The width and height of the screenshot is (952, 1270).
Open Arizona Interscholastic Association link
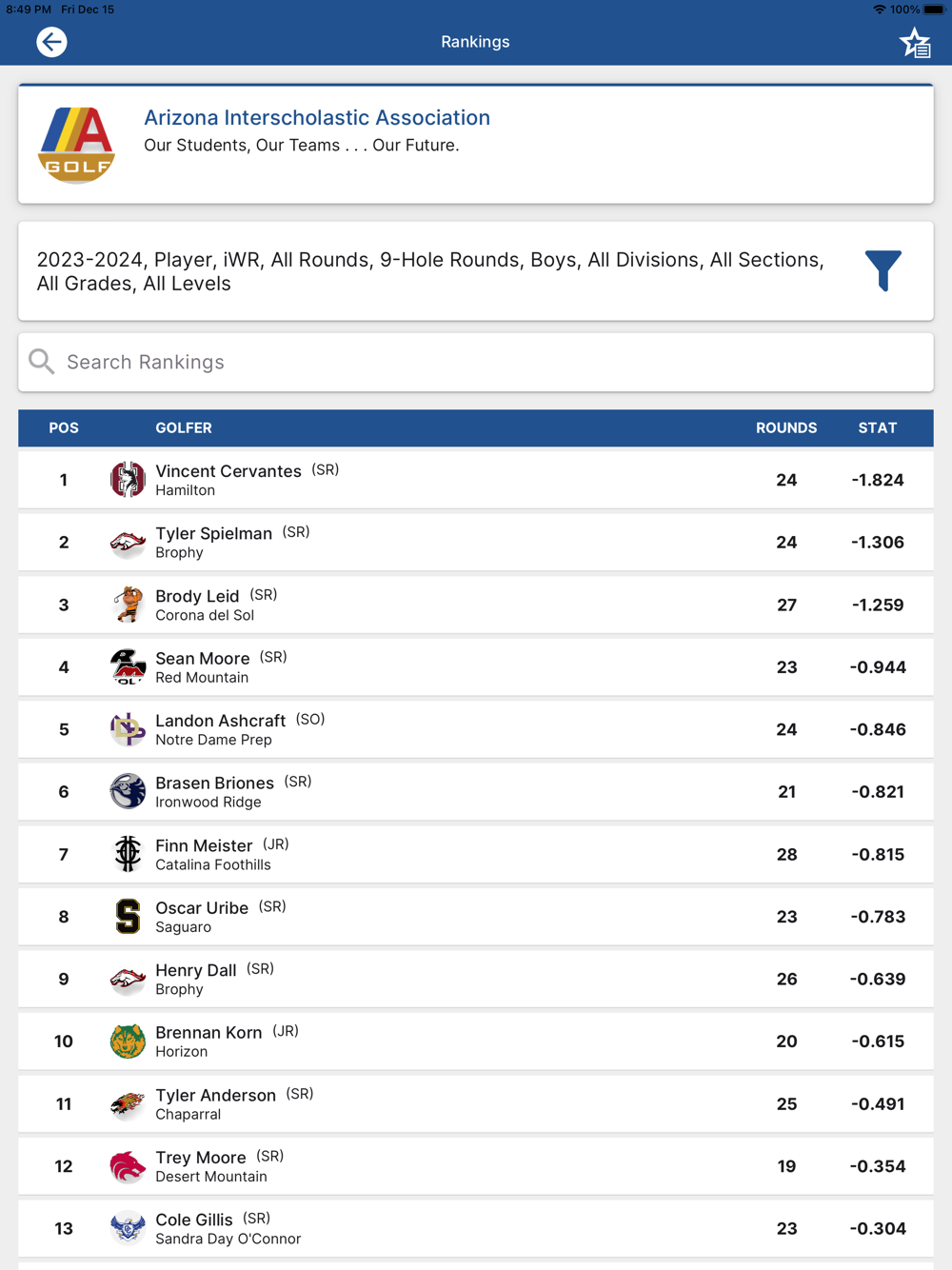point(317,117)
